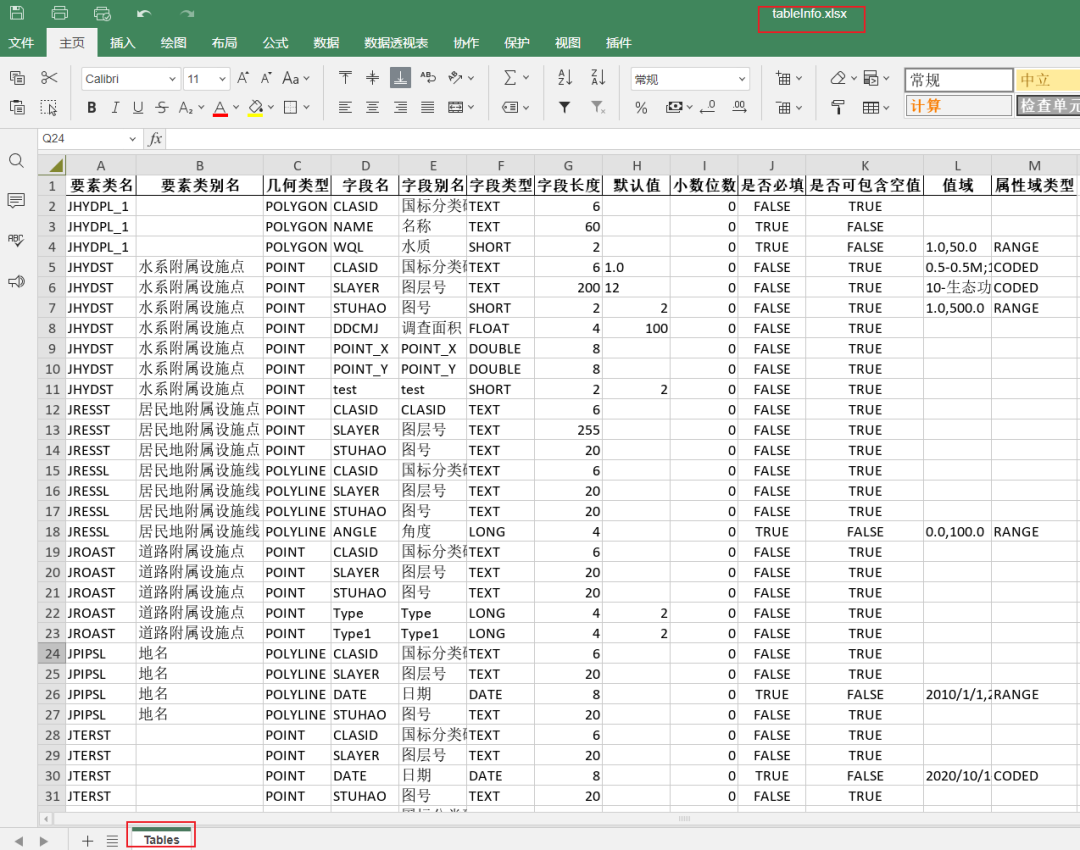The height and width of the screenshot is (850, 1080).
Task: Toggle bold formatting
Action: pyautogui.click(x=92, y=107)
